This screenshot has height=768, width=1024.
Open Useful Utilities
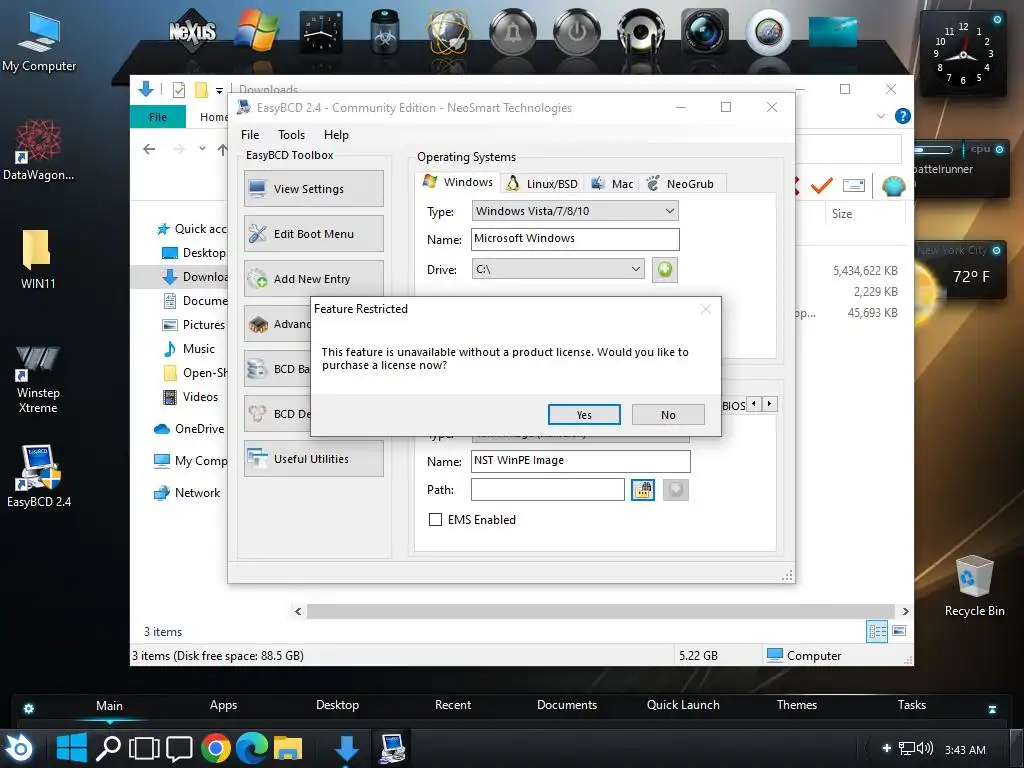[x=313, y=459]
